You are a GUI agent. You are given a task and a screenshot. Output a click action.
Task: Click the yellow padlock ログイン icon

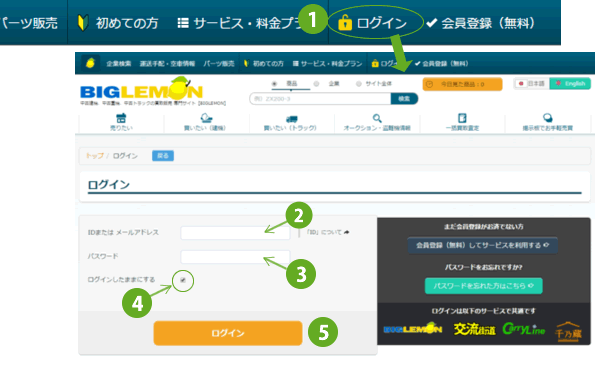point(345,23)
